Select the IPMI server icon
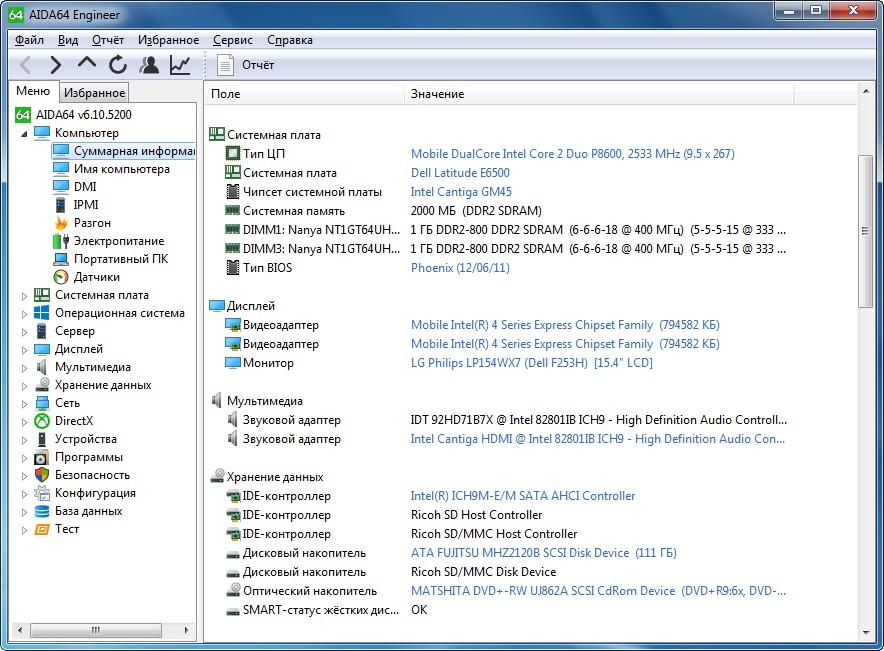 point(60,205)
